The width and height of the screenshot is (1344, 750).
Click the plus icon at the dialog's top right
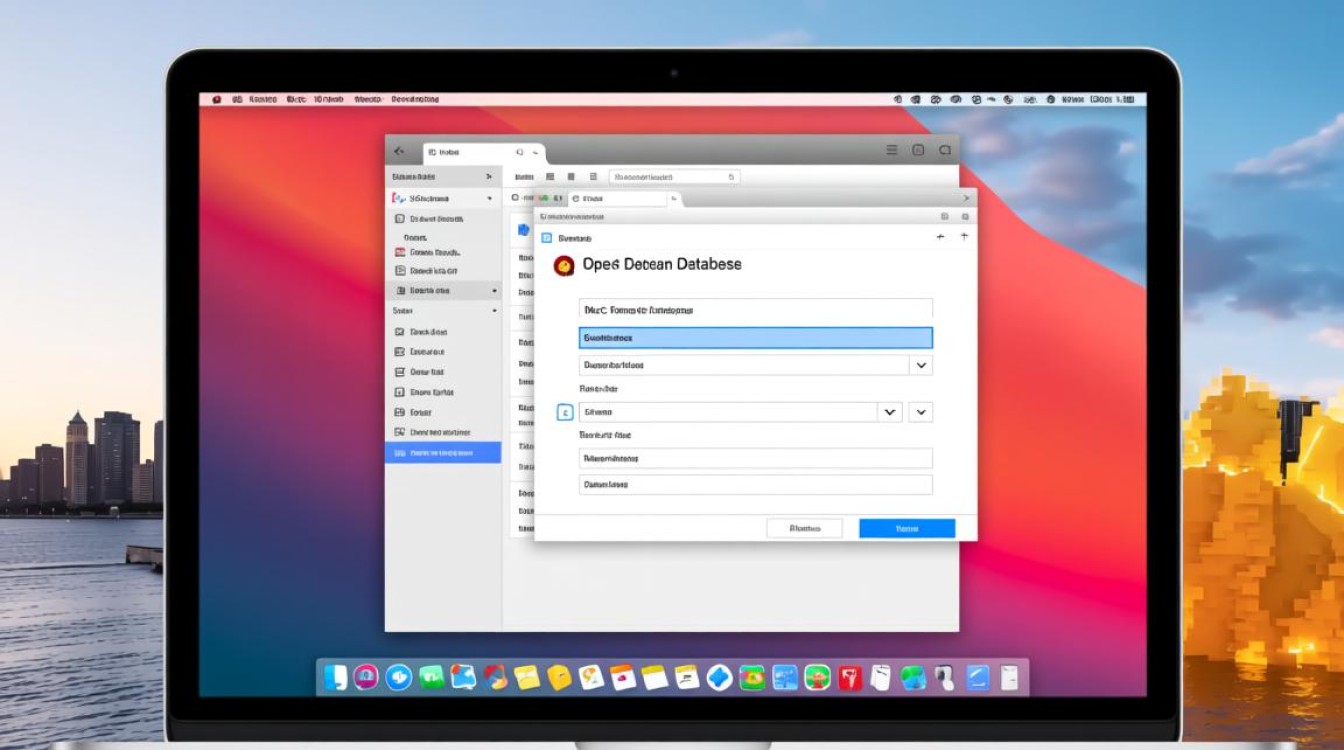click(x=963, y=237)
